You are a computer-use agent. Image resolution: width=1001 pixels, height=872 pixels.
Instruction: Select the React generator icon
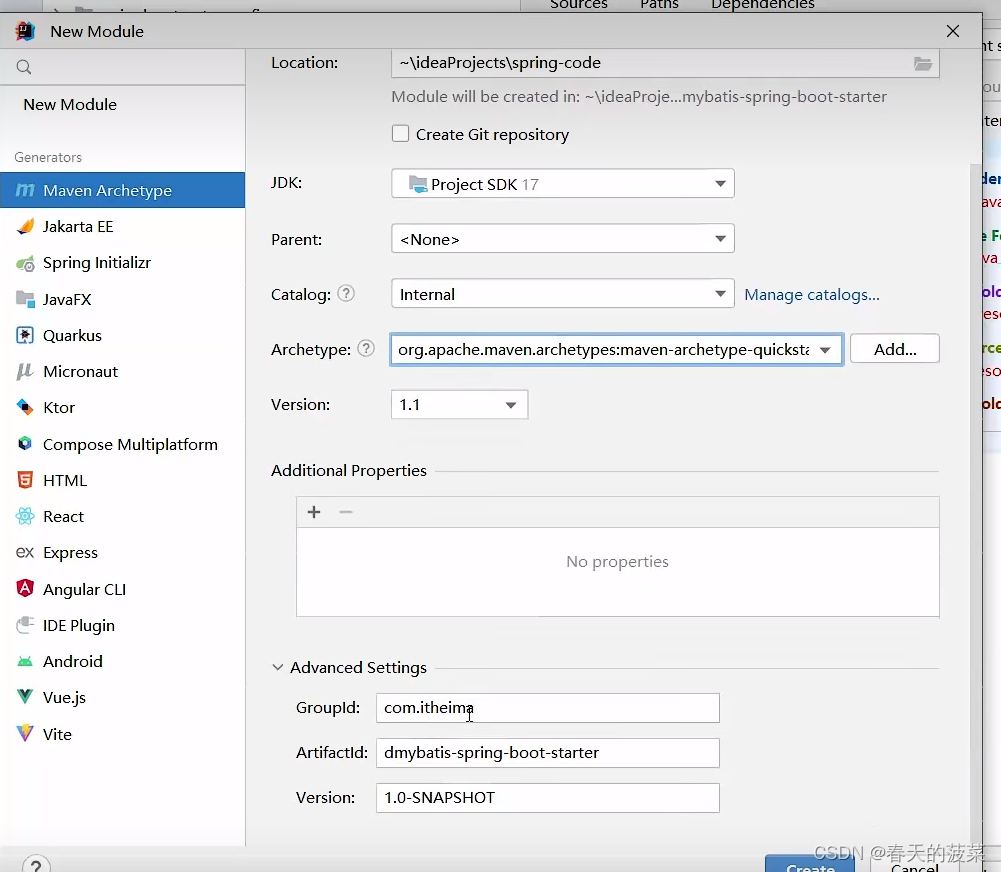[x=25, y=516]
